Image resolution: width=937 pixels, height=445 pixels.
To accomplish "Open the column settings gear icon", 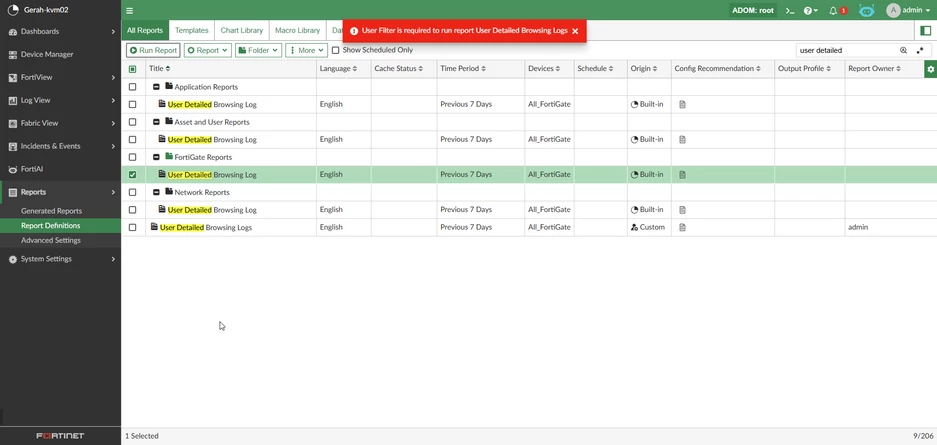I will [930, 69].
